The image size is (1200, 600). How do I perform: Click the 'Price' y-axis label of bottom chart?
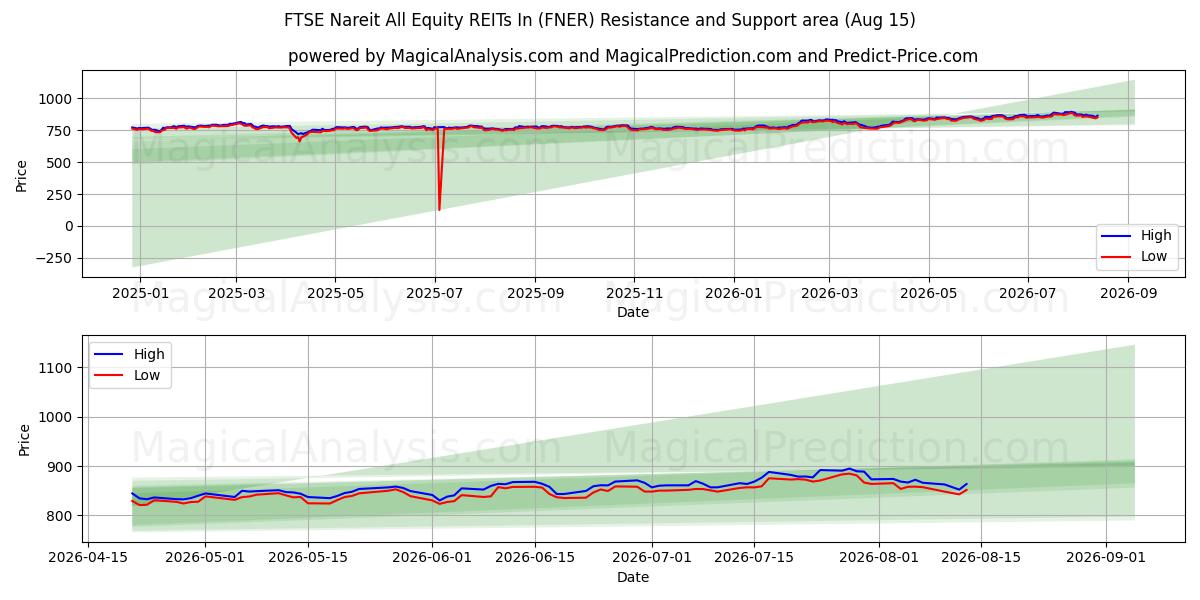pyautogui.click(x=24, y=439)
